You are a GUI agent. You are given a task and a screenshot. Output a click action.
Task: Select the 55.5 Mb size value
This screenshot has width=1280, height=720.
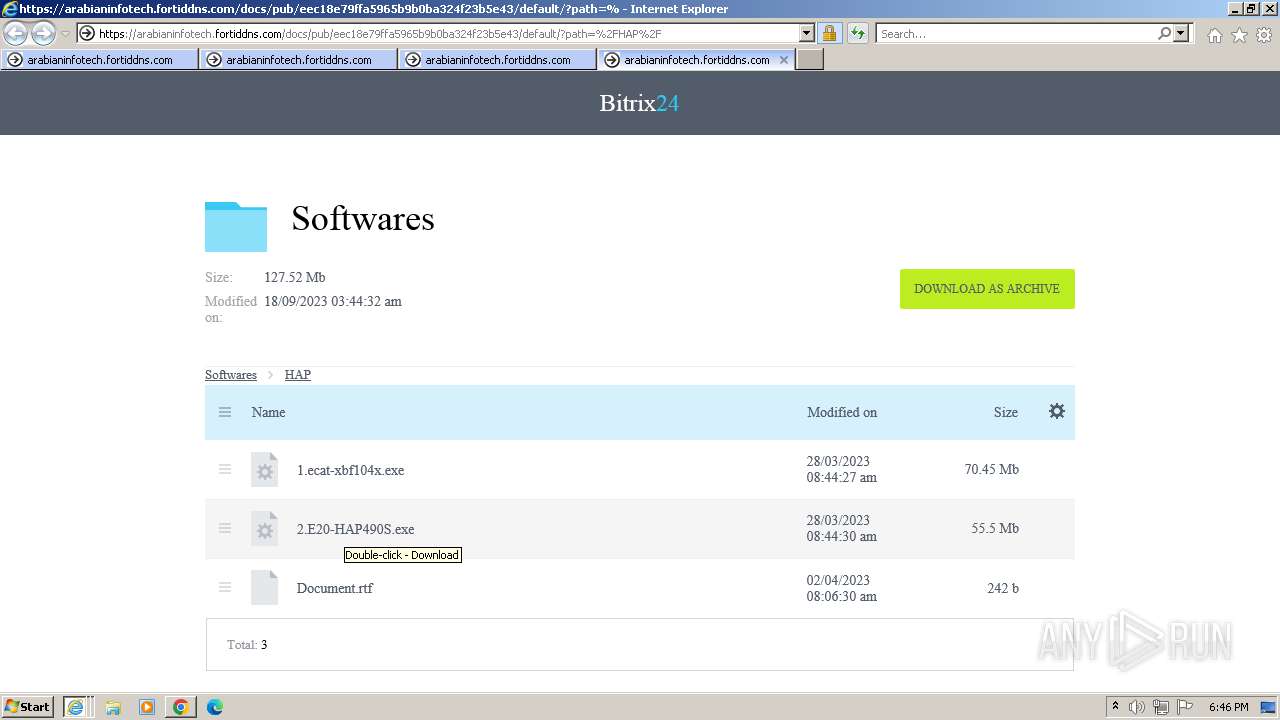point(995,528)
